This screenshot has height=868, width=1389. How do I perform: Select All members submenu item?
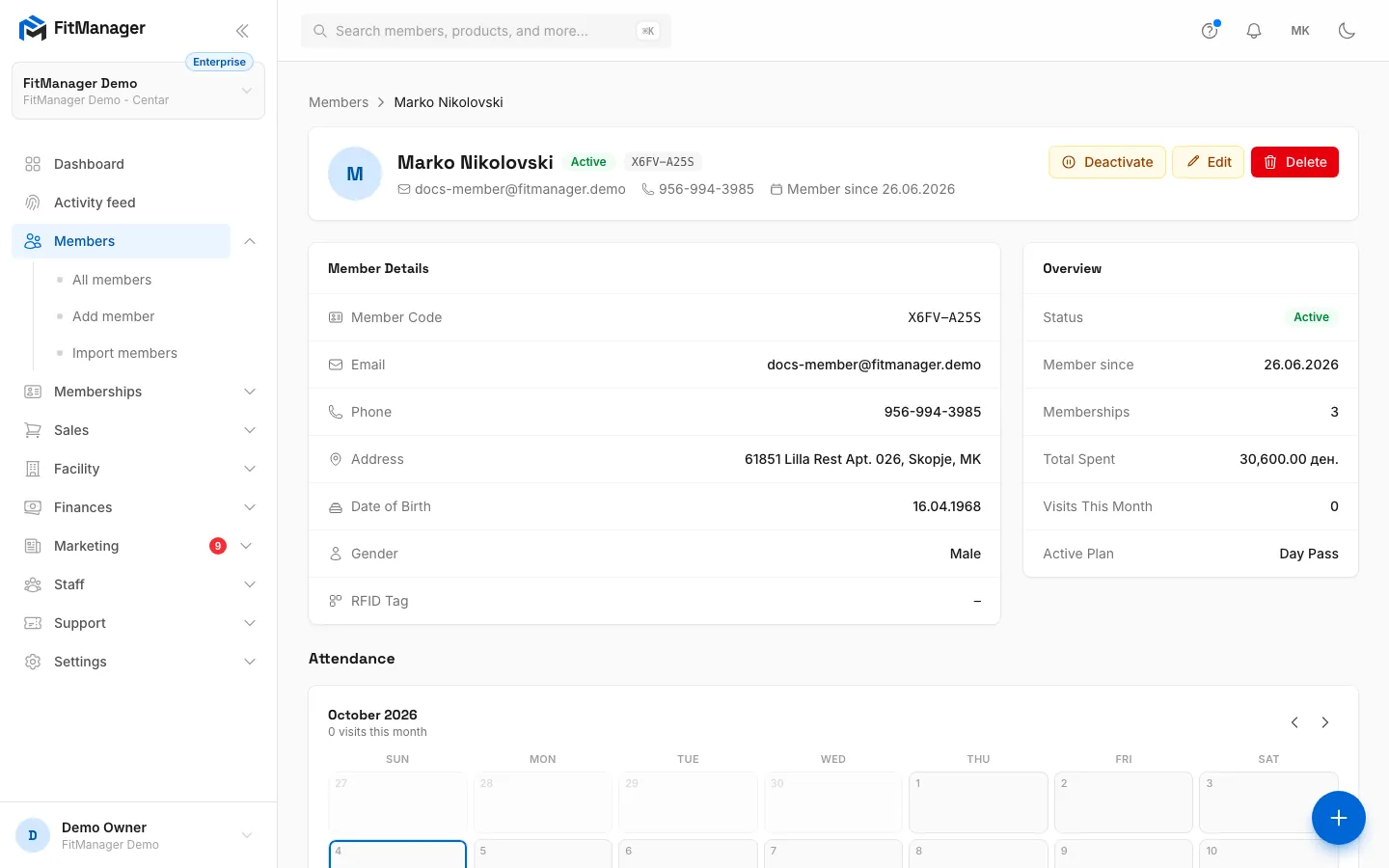(112, 280)
